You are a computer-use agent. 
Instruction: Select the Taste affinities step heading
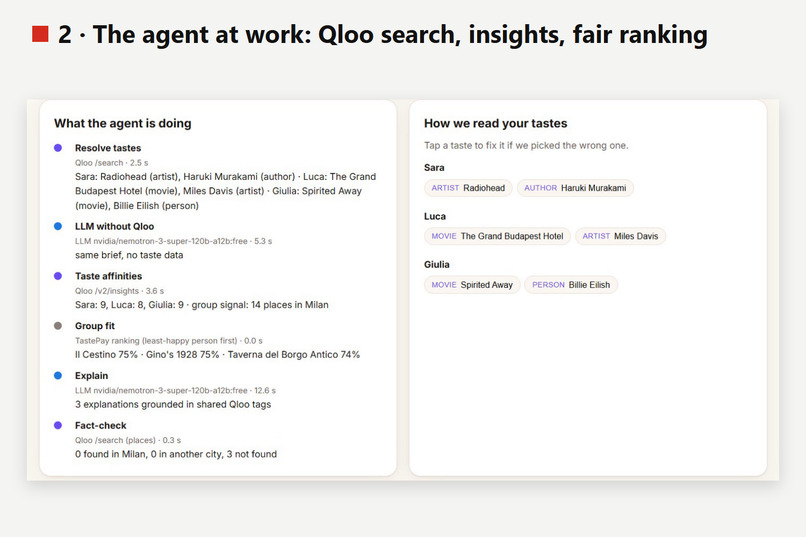[108, 276]
